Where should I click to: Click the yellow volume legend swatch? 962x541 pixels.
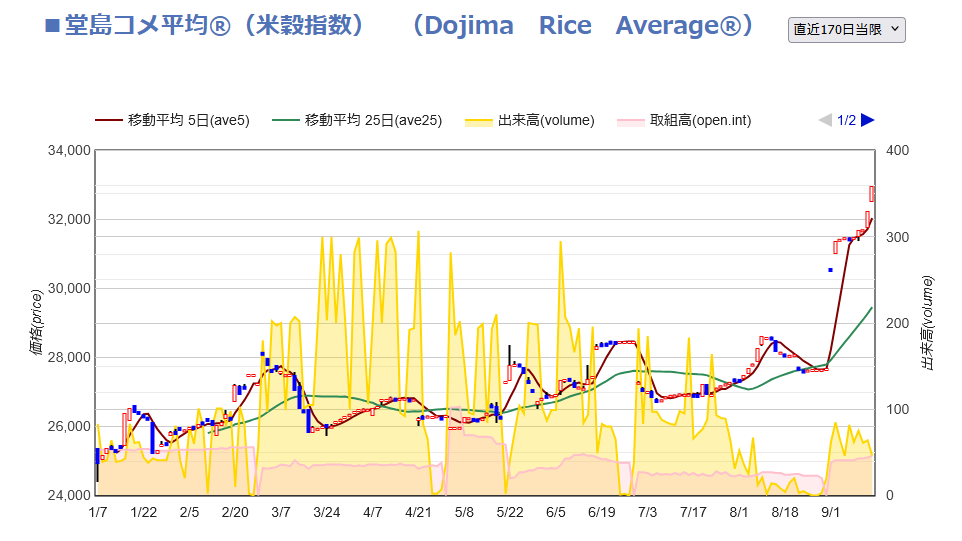[479, 121]
